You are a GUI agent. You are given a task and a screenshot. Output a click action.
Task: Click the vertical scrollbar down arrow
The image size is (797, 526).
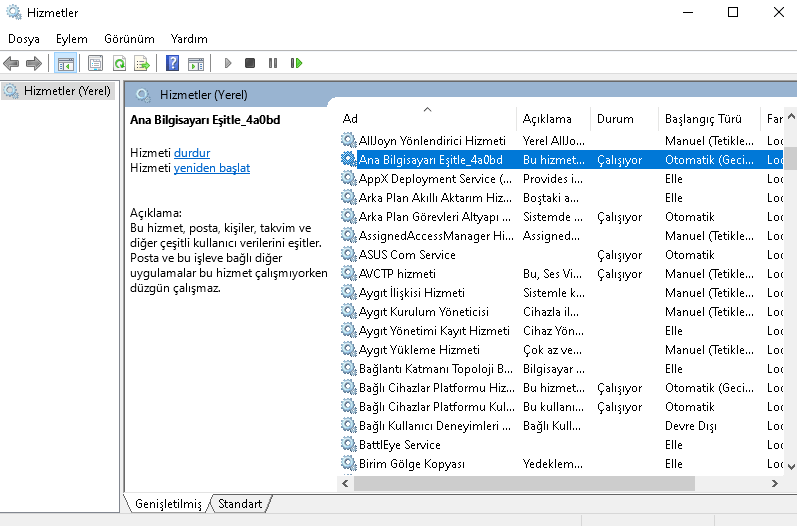(x=791, y=466)
